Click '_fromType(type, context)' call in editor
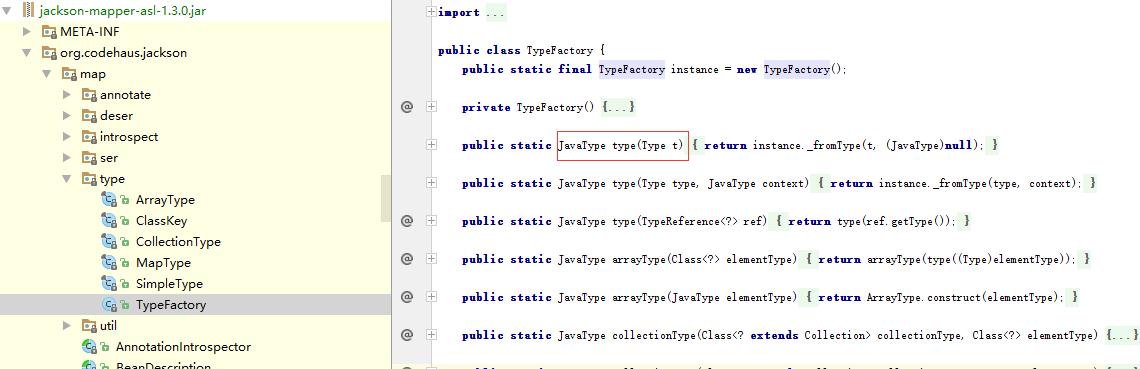The image size is (1140, 369). 1005,183
